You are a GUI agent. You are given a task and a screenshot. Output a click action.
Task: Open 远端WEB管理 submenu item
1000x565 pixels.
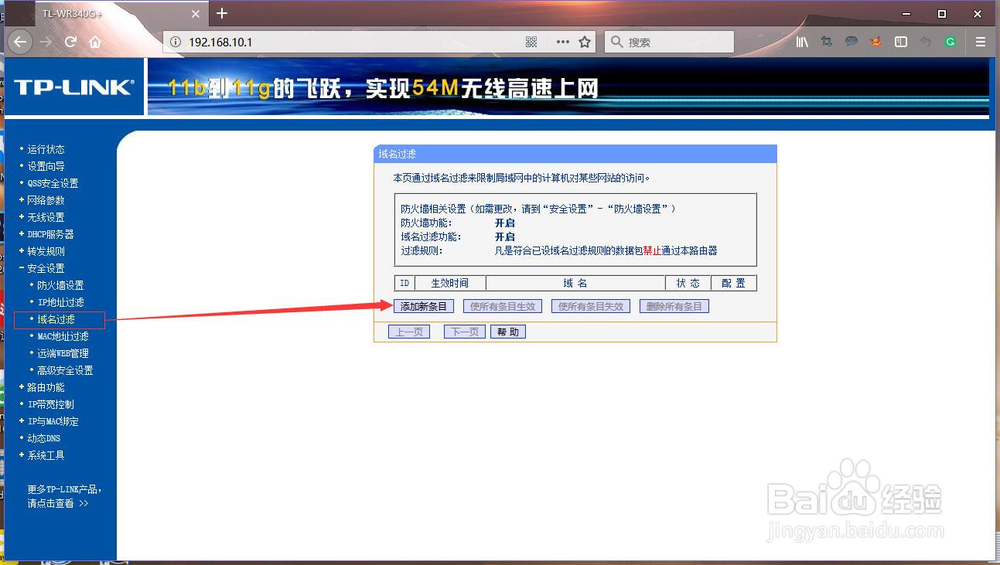click(x=62, y=353)
